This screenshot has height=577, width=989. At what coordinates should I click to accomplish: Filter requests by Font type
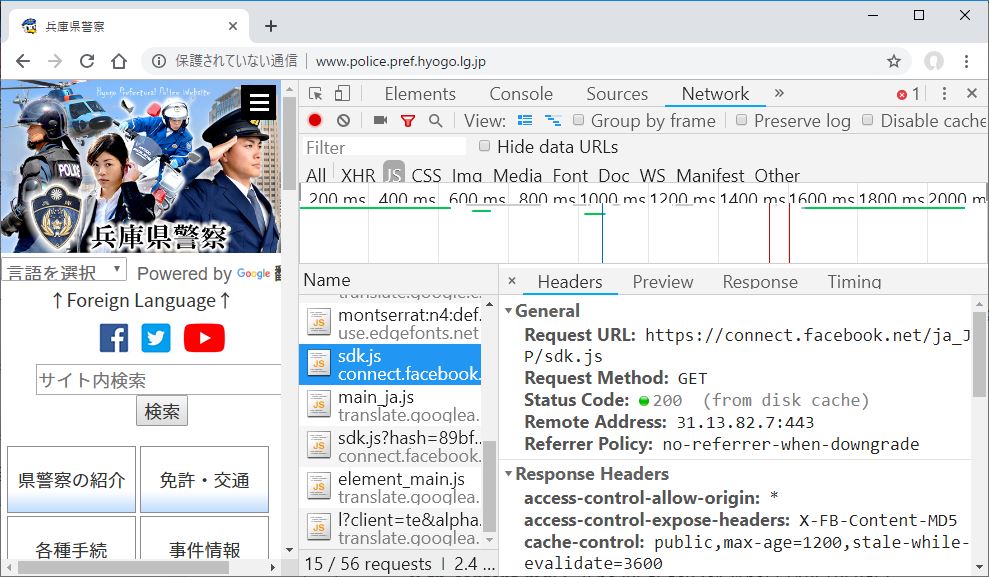tap(570, 175)
